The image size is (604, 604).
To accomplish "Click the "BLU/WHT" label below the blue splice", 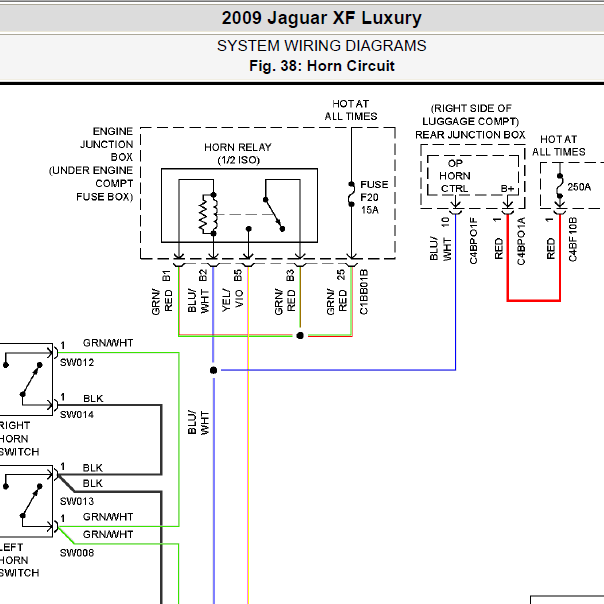I will 198,422.
